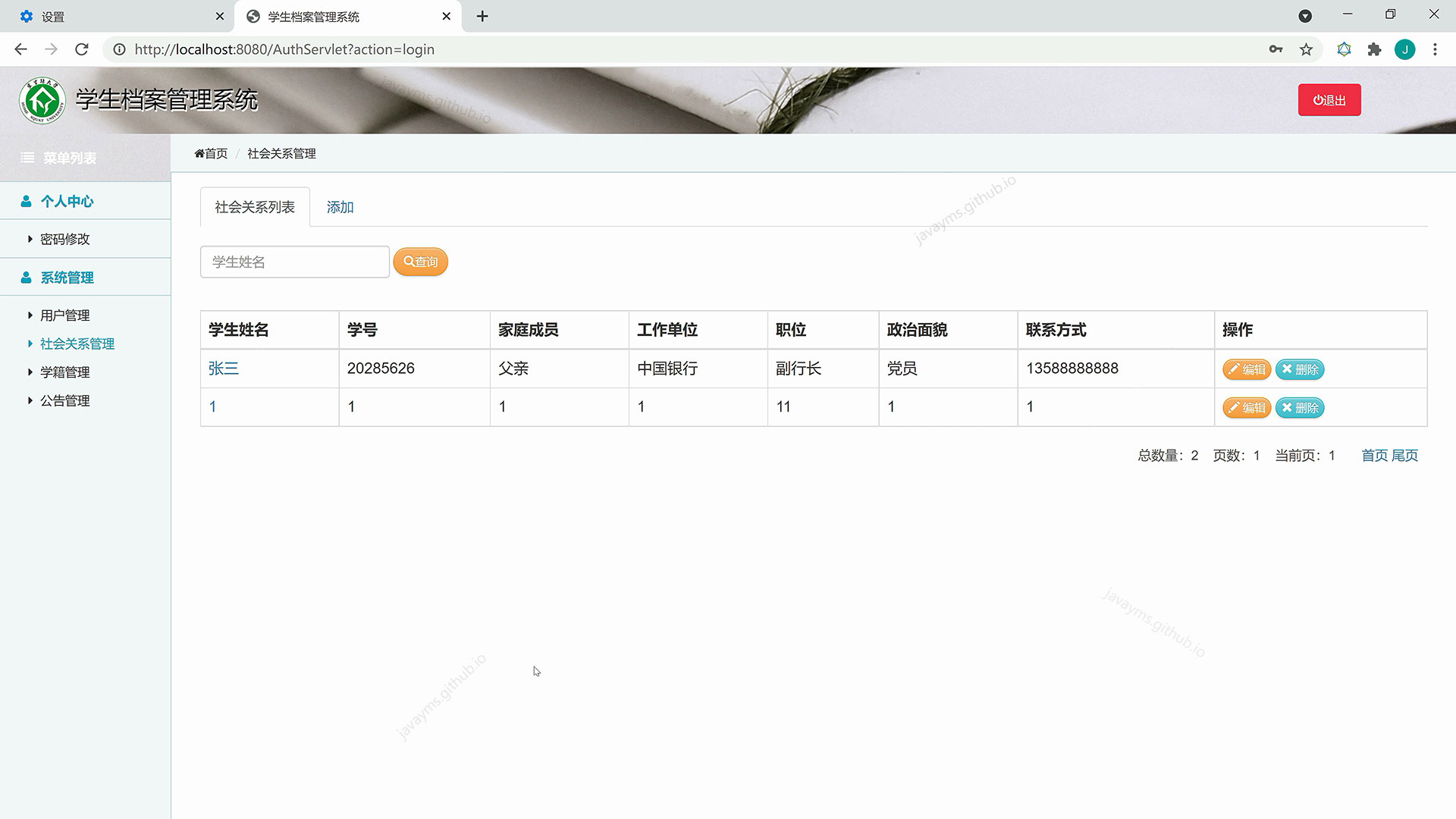Select the 社会关系列表 tab
The height and width of the screenshot is (819, 1456).
click(x=255, y=207)
